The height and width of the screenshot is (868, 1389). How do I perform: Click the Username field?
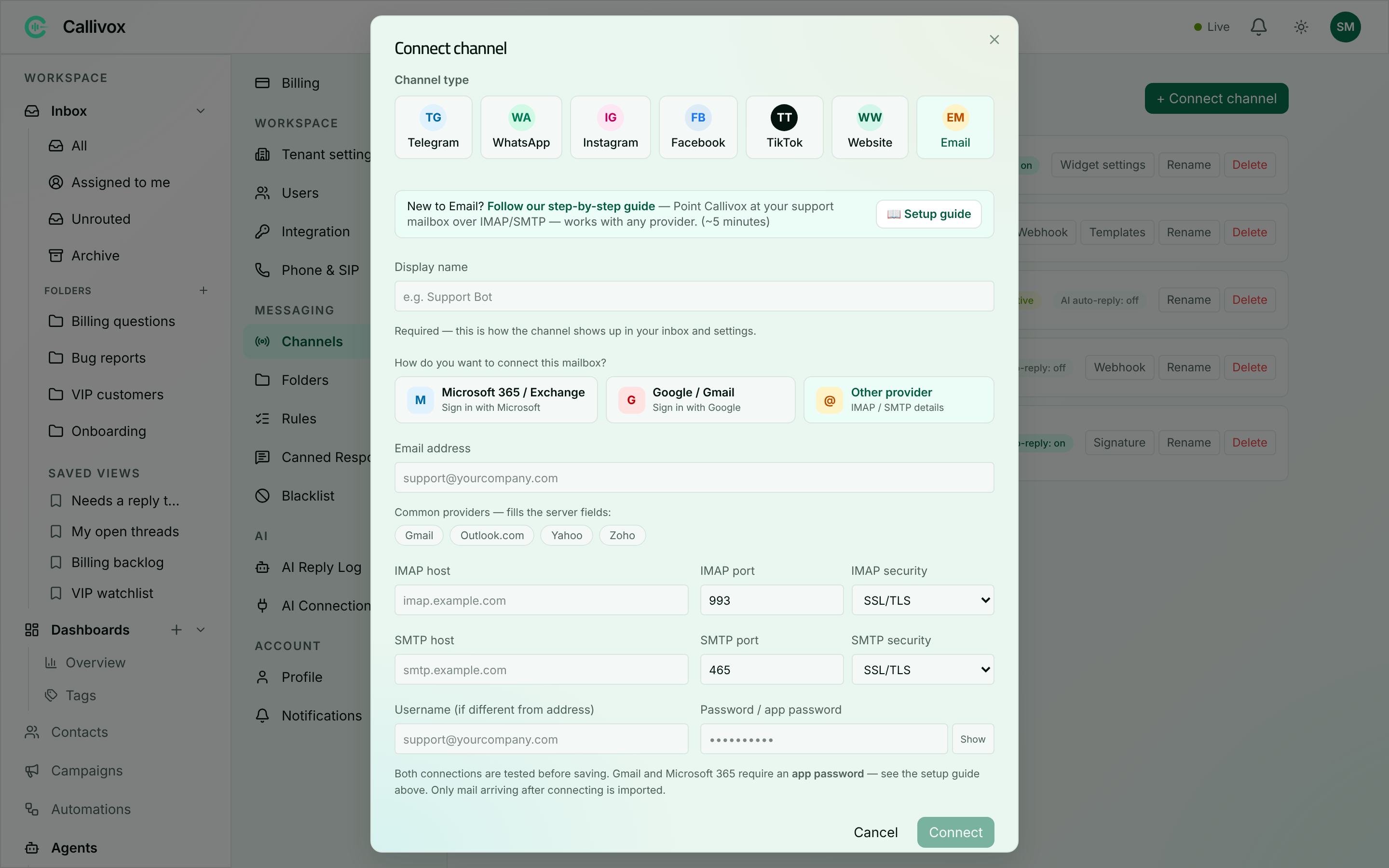[541, 739]
